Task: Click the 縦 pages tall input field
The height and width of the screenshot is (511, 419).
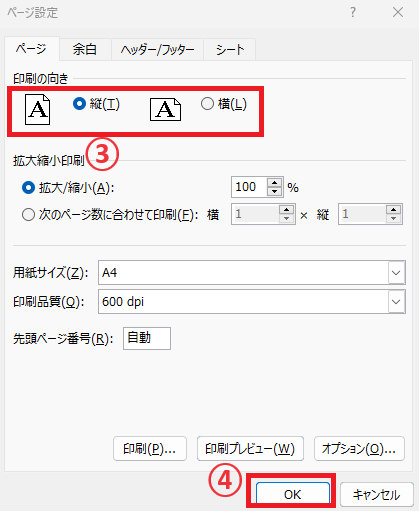Action: click(x=362, y=214)
